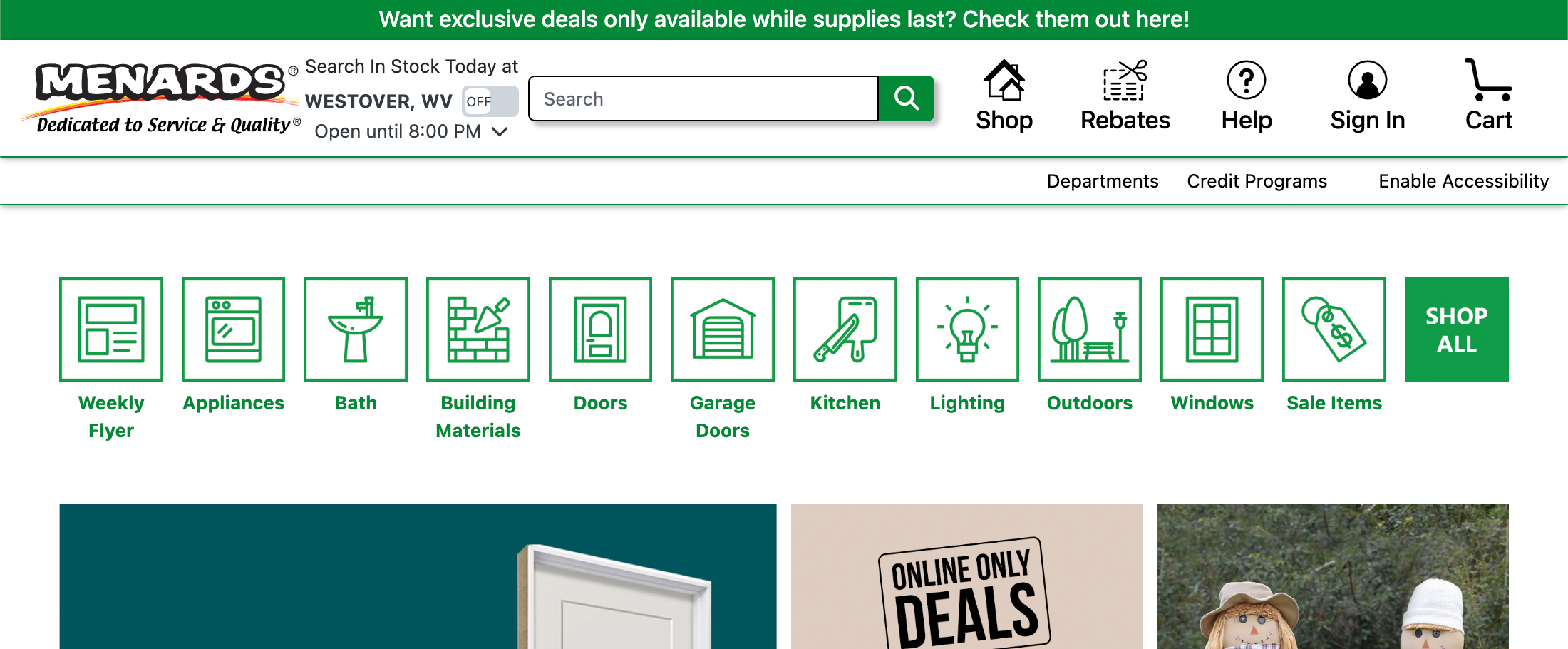Open the Weekly Flyer icon
Image resolution: width=1568 pixels, height=649 pixels.
point(111,329)
